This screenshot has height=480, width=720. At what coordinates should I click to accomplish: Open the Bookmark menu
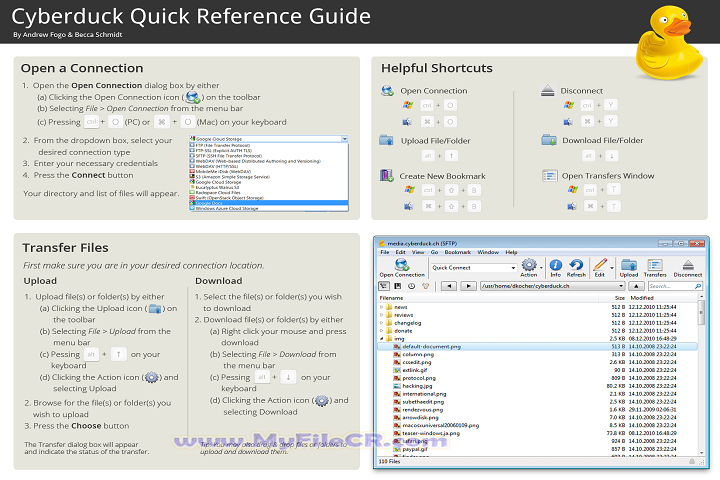pyautogui.click(x=457, y=252)
